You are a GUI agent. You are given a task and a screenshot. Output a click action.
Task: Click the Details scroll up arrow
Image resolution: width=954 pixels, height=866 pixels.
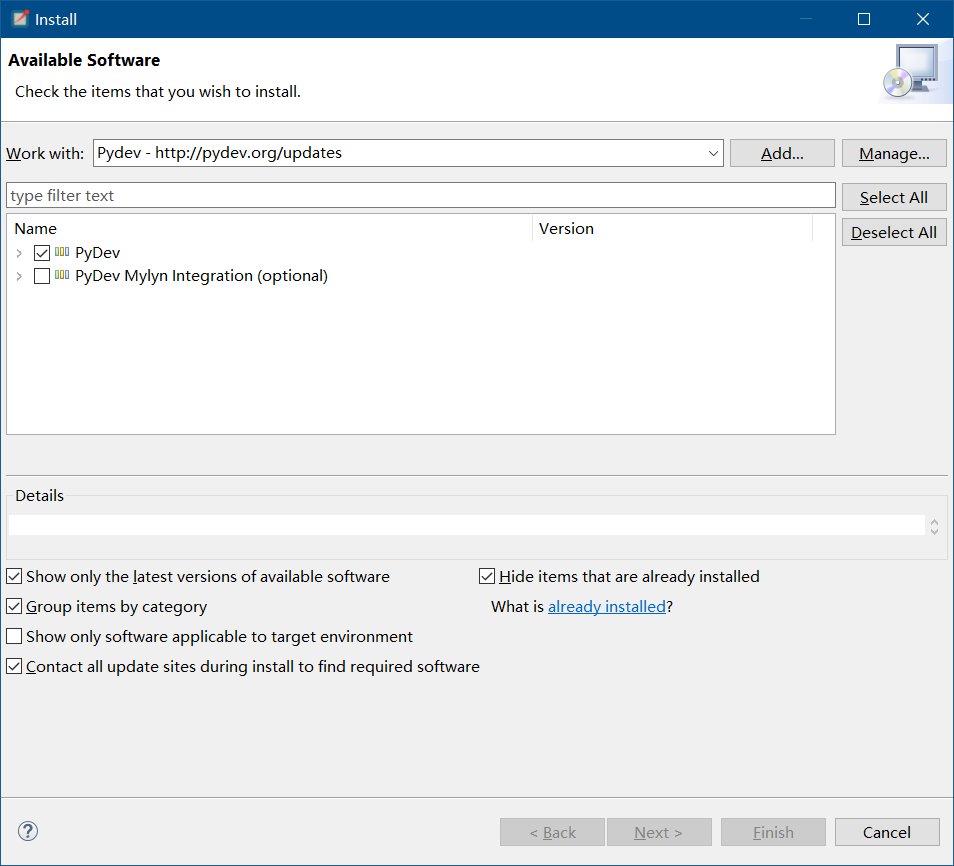pyautogui.click(x=935, y=522)
